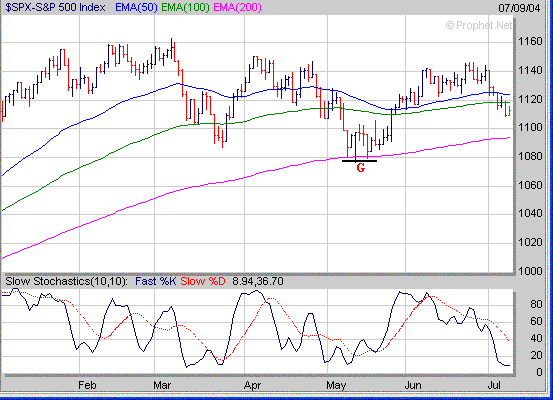Click the 60 stochastics axis label
Screen dimensions: 553x400
pyautogui.click(x=536, y=321)
